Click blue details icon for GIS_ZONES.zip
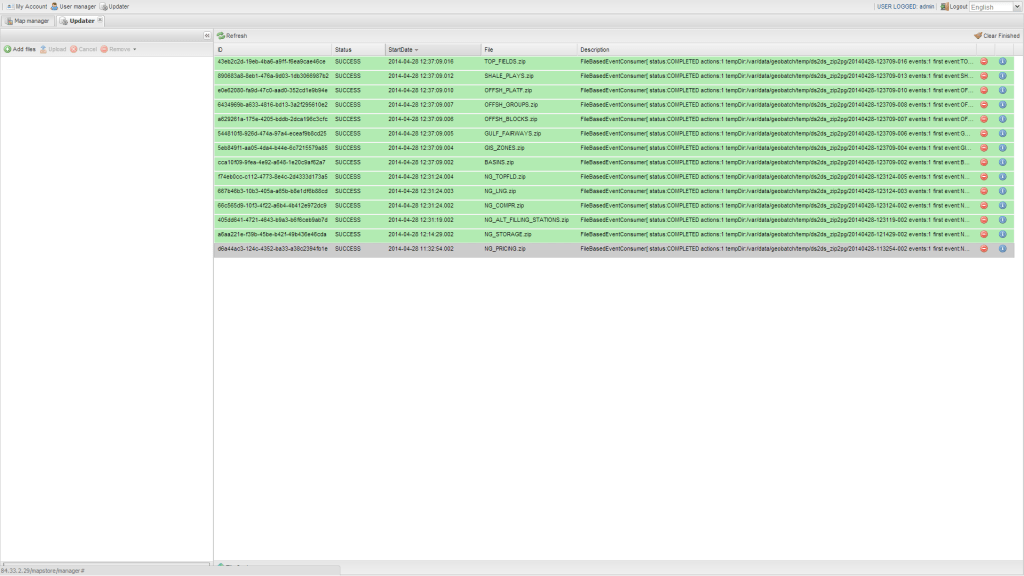This screenshot has height=576, width=1024. [1002, 148]
